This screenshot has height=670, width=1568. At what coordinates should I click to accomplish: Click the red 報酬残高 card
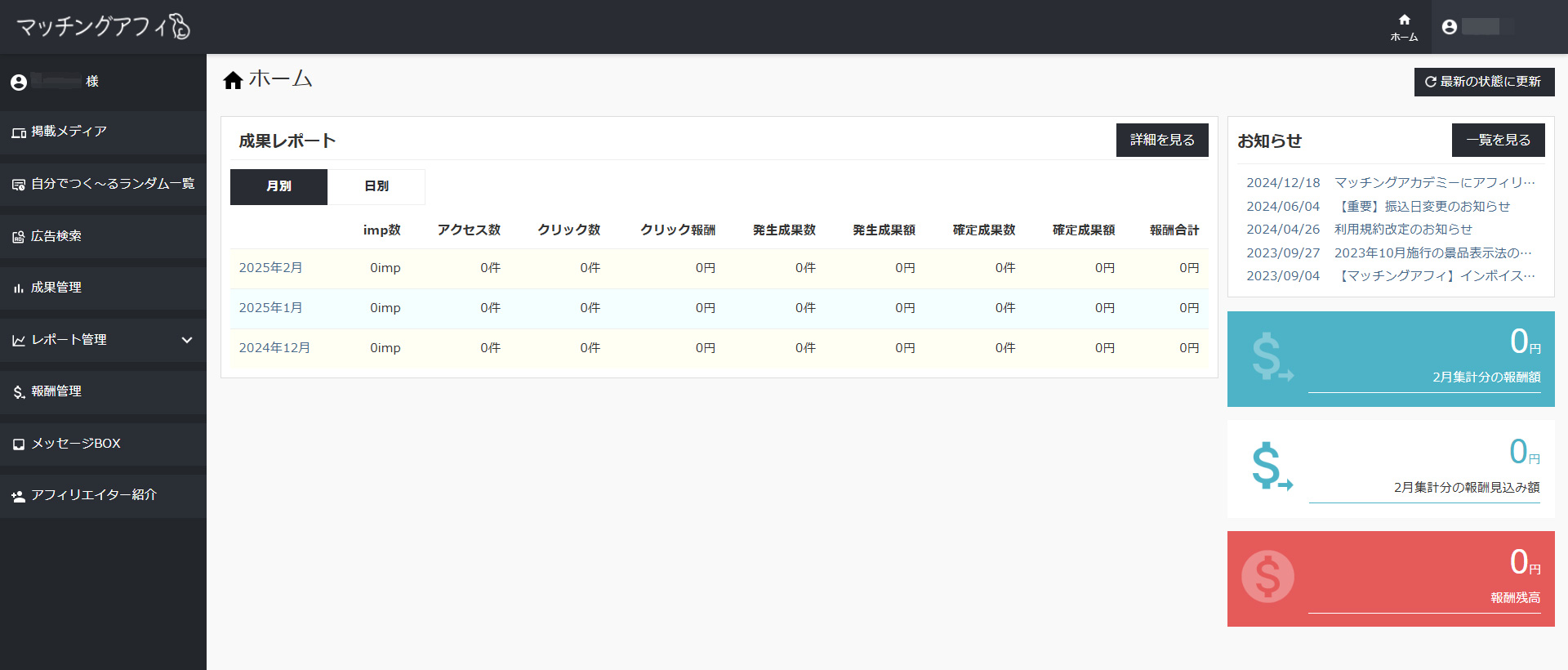pos(1390,578)
